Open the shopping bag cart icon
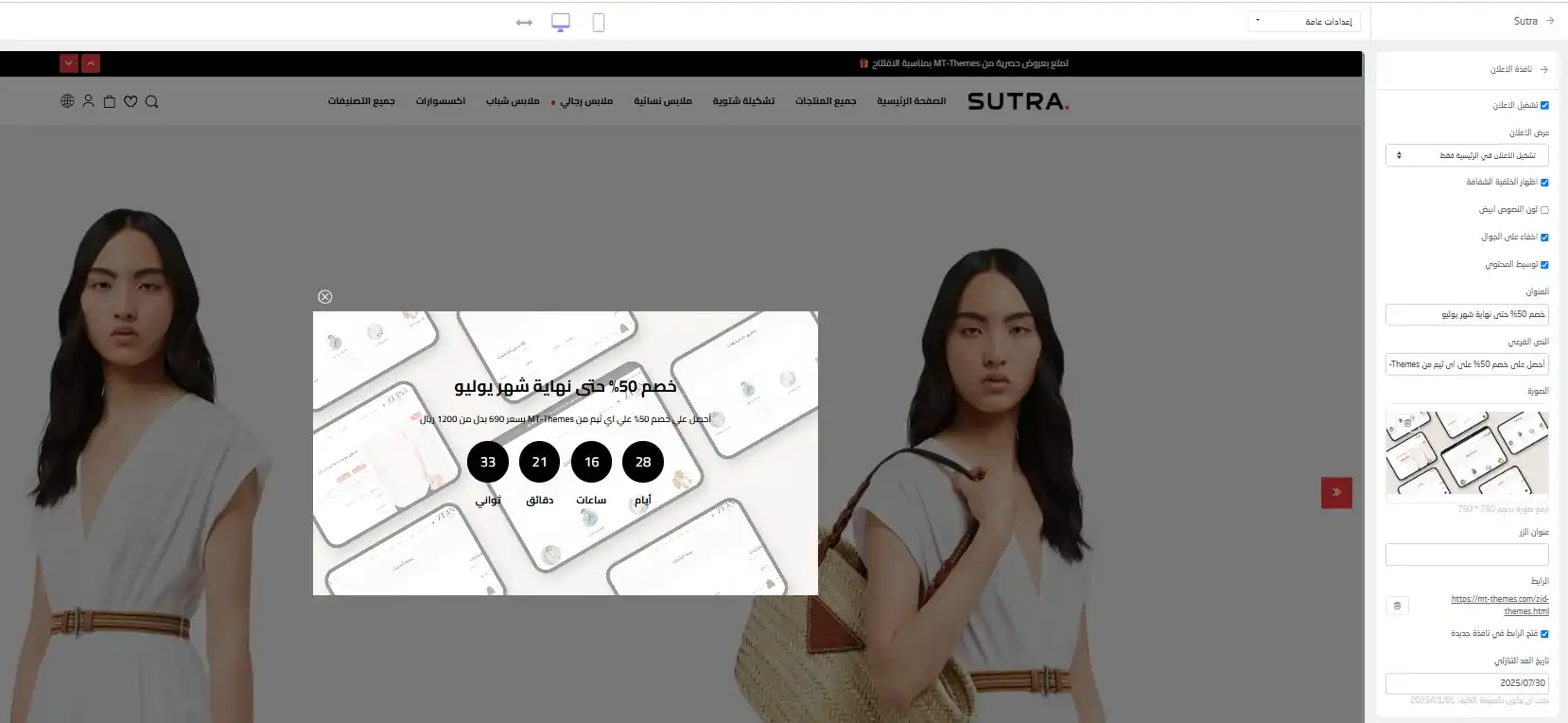 click(110, 101)
